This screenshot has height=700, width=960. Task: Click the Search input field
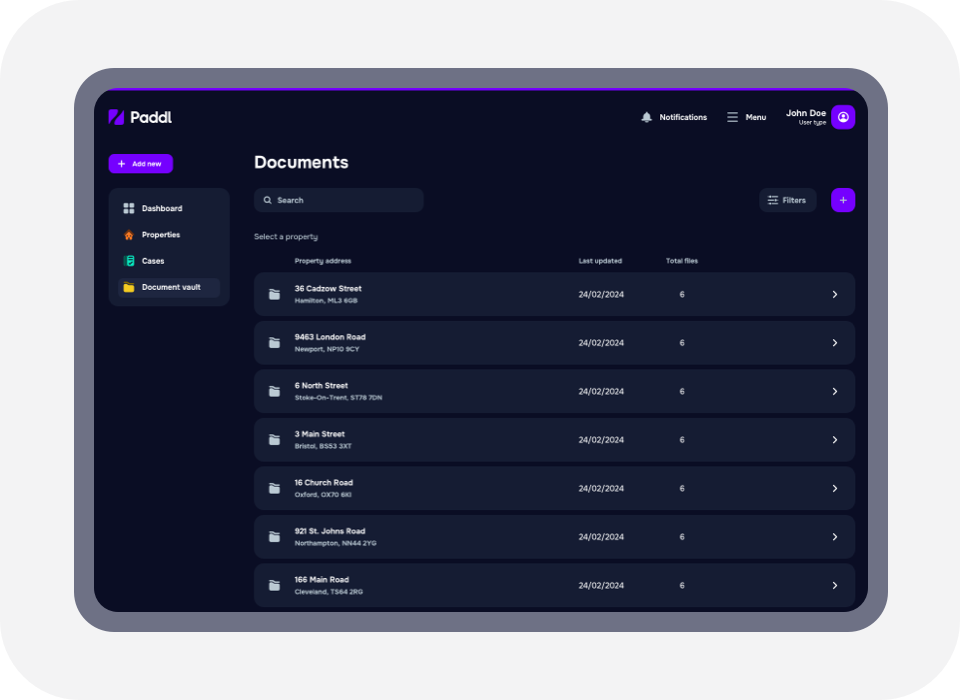coord(338,200)
